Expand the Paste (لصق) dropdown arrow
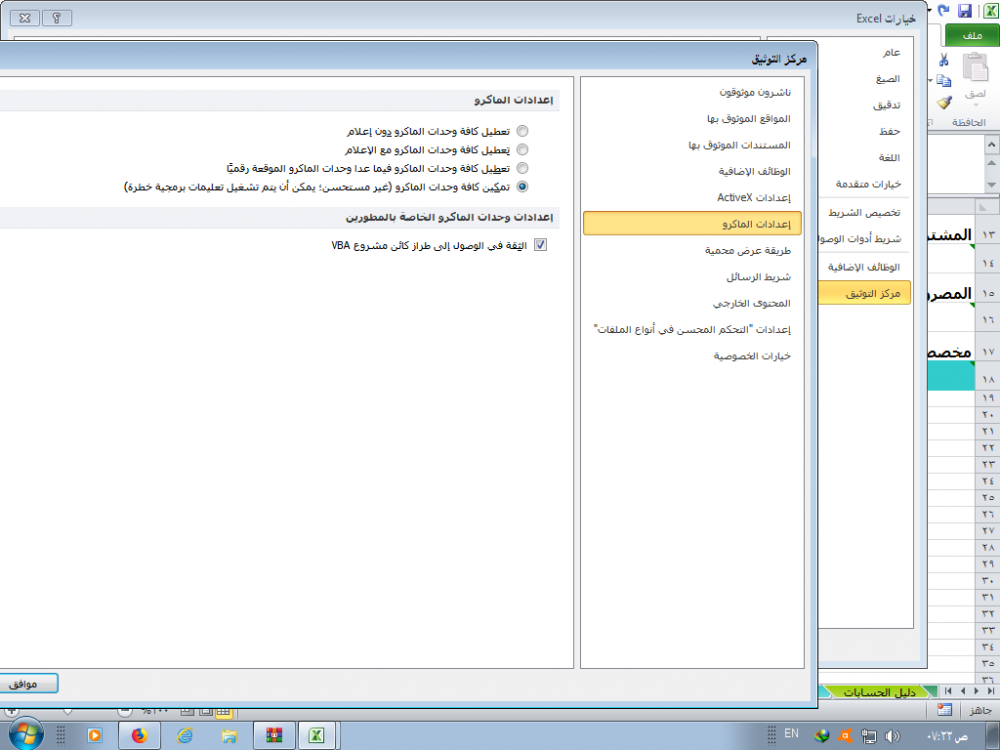The image size is (1000, 750). [x=975, y=105]
